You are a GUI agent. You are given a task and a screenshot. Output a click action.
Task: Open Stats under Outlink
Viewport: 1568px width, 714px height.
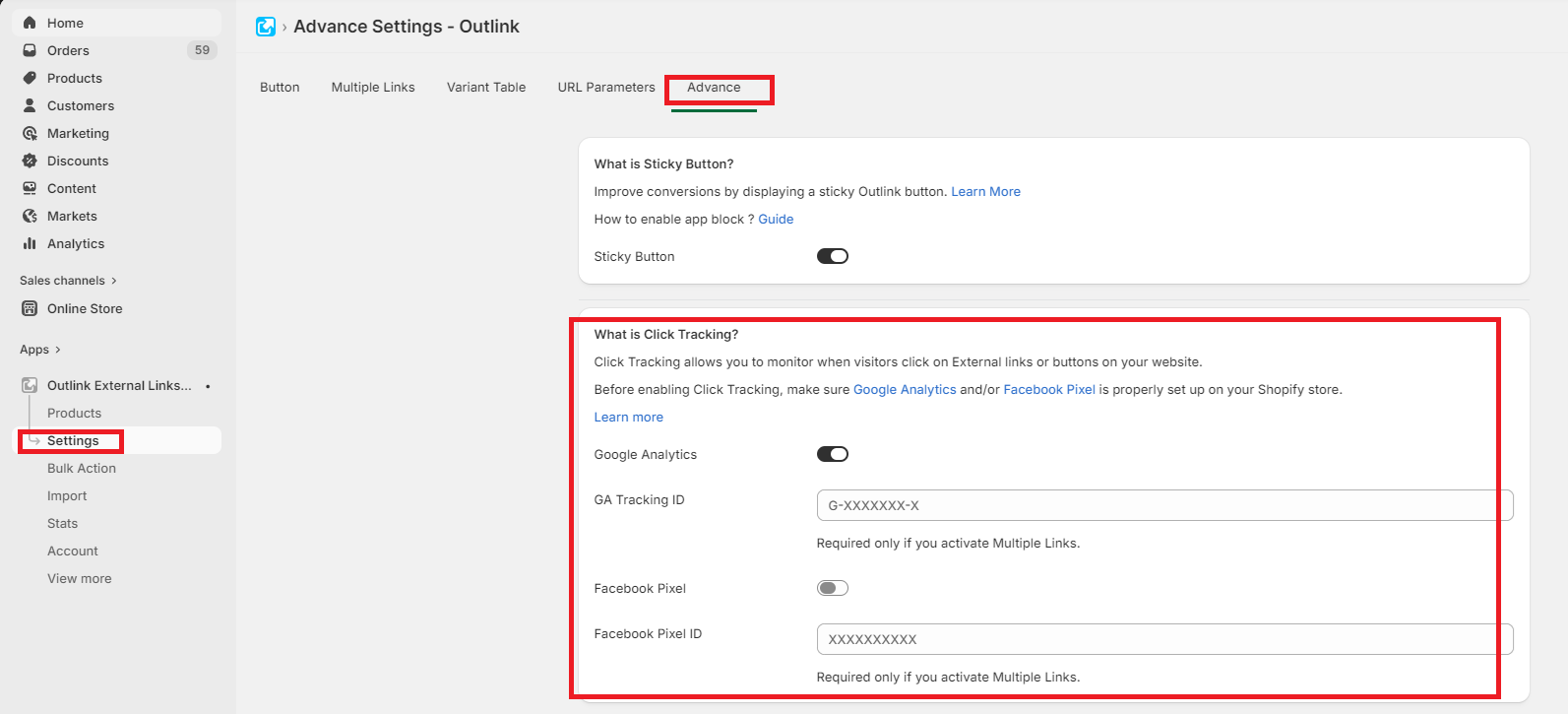[62, 523]
